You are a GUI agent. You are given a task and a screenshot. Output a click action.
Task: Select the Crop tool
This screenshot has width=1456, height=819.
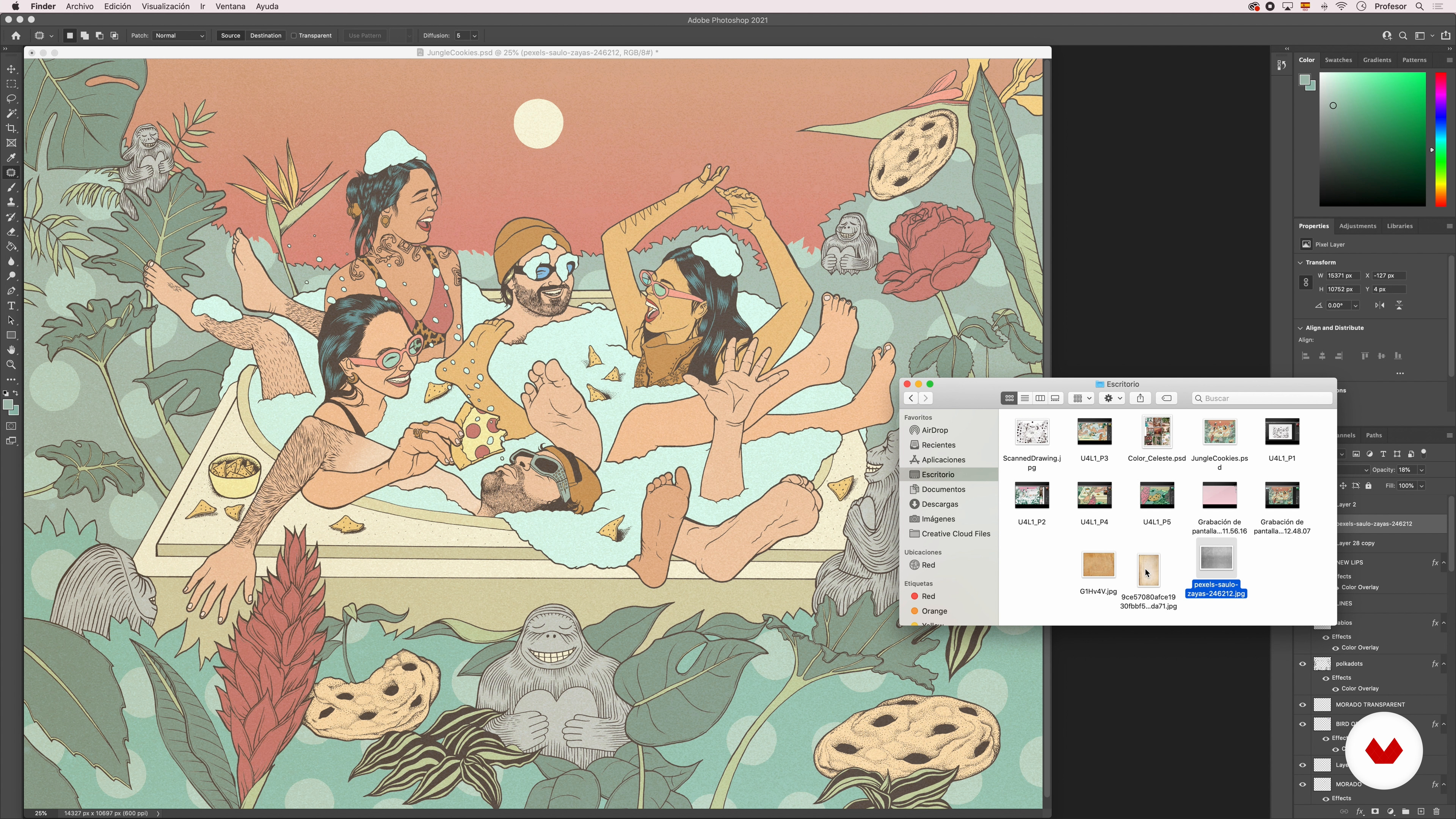(11, 128)
